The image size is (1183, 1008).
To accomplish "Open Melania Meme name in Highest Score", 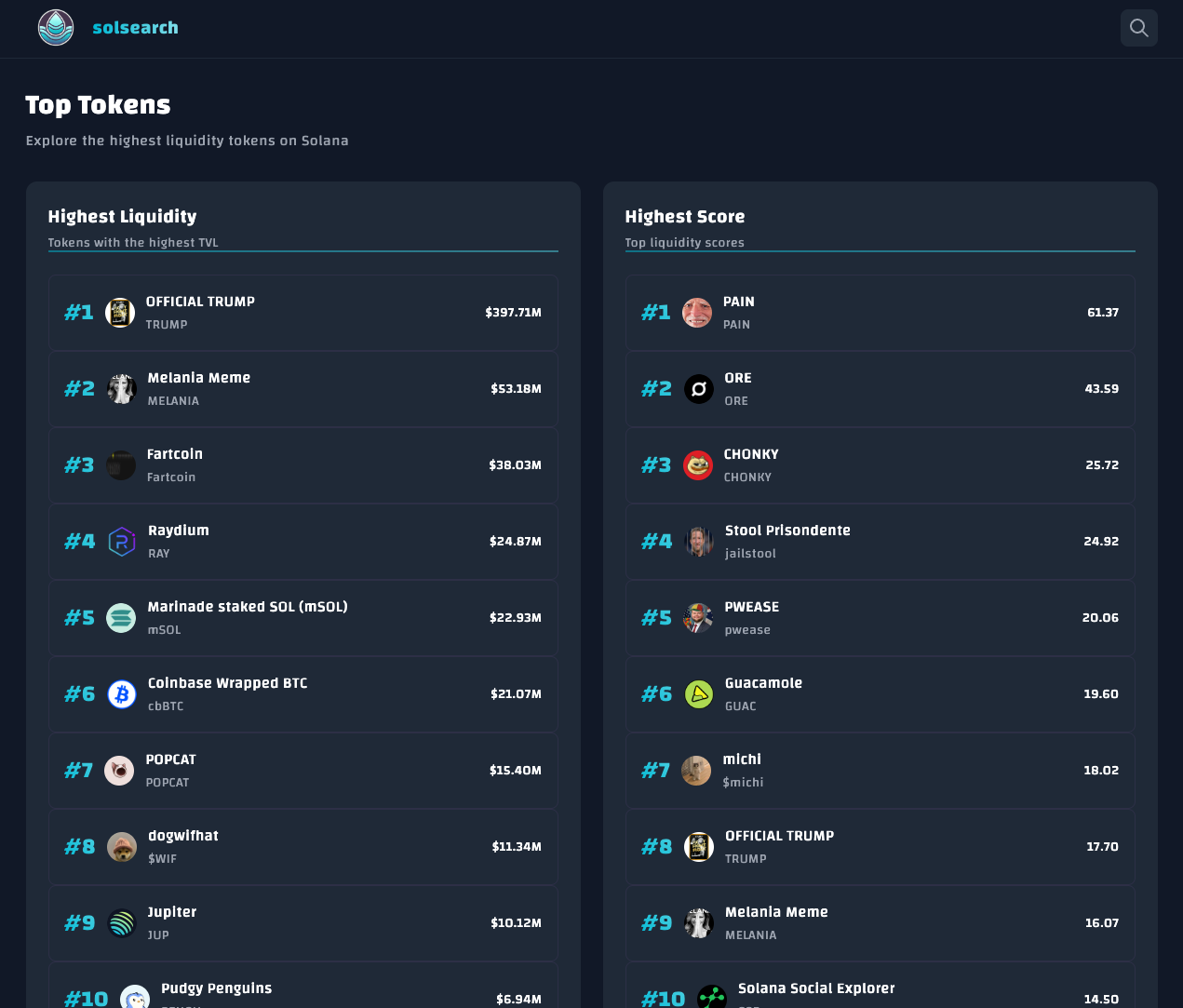I will pyautogui.click(x=777, y=912).
